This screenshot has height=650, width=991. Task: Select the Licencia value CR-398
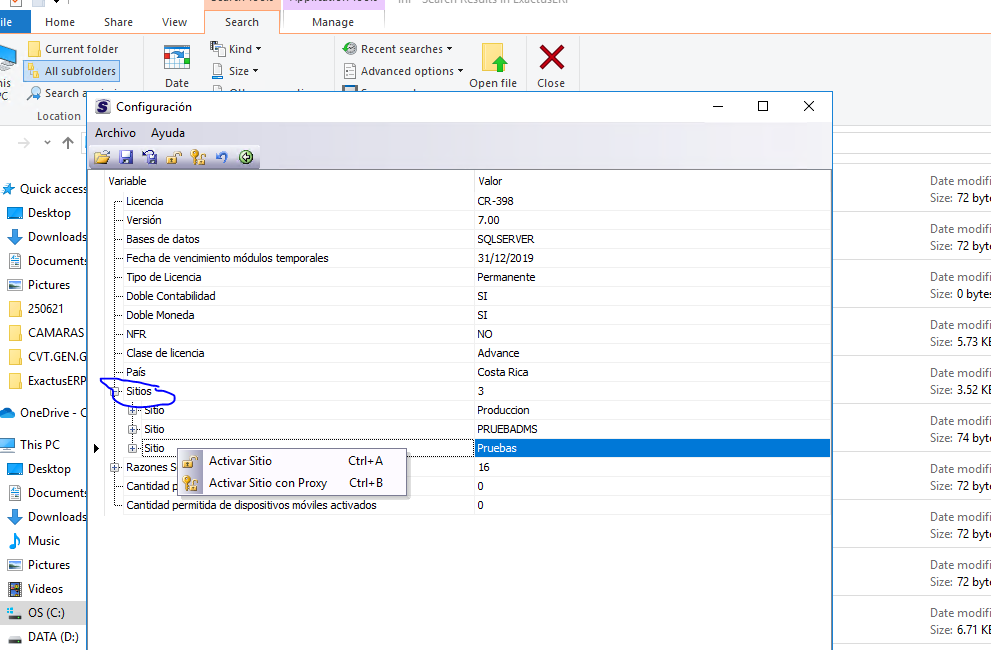495,201
